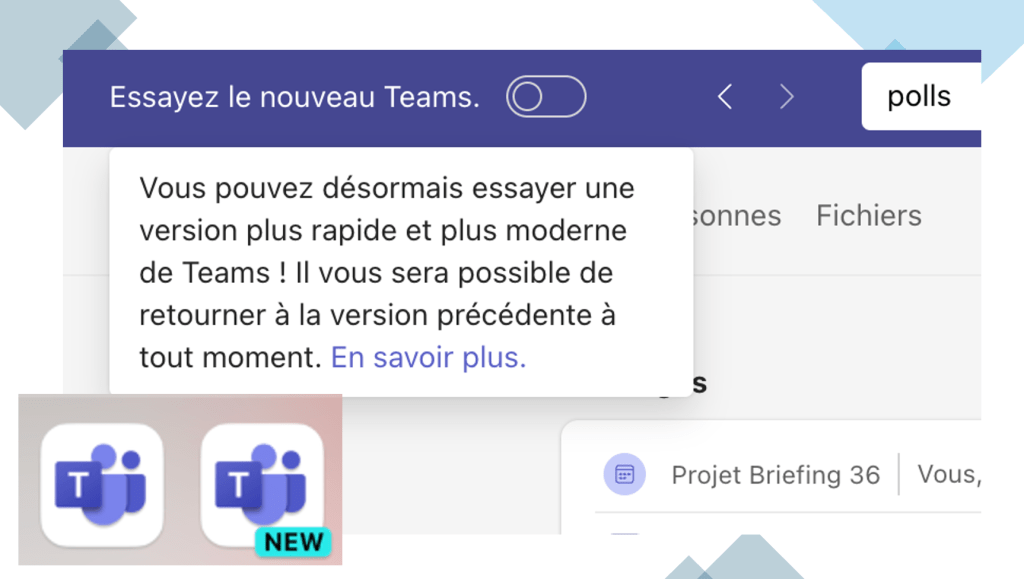The width and height of the screenshot is (1024, 579).
Task: Select the partially hidden Personnes tab
Action: coord(737,215)
